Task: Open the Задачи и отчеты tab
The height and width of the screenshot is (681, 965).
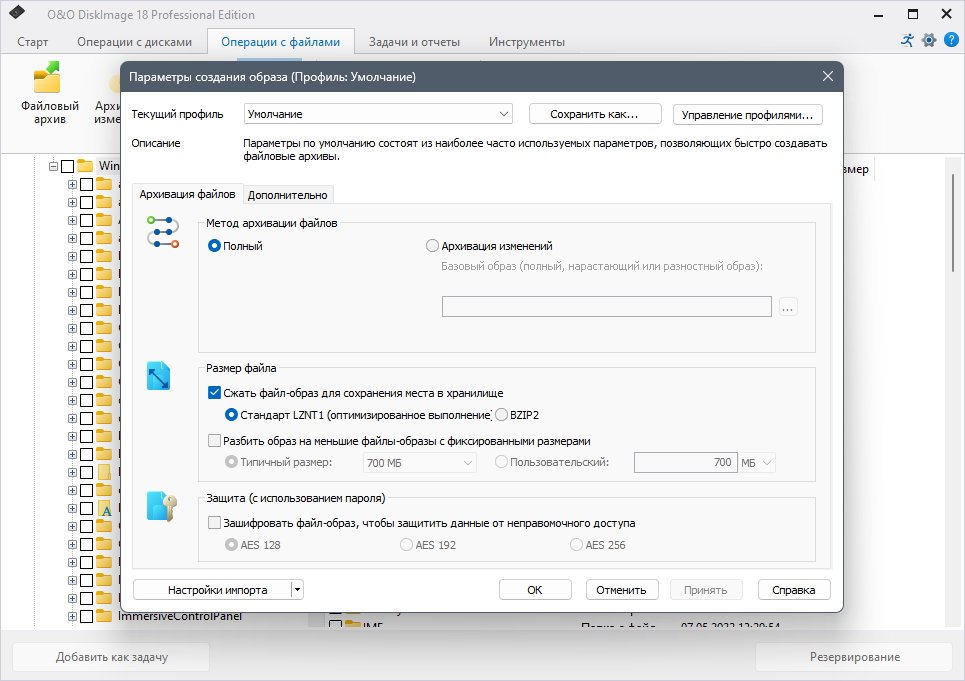Action: (414, 42)
